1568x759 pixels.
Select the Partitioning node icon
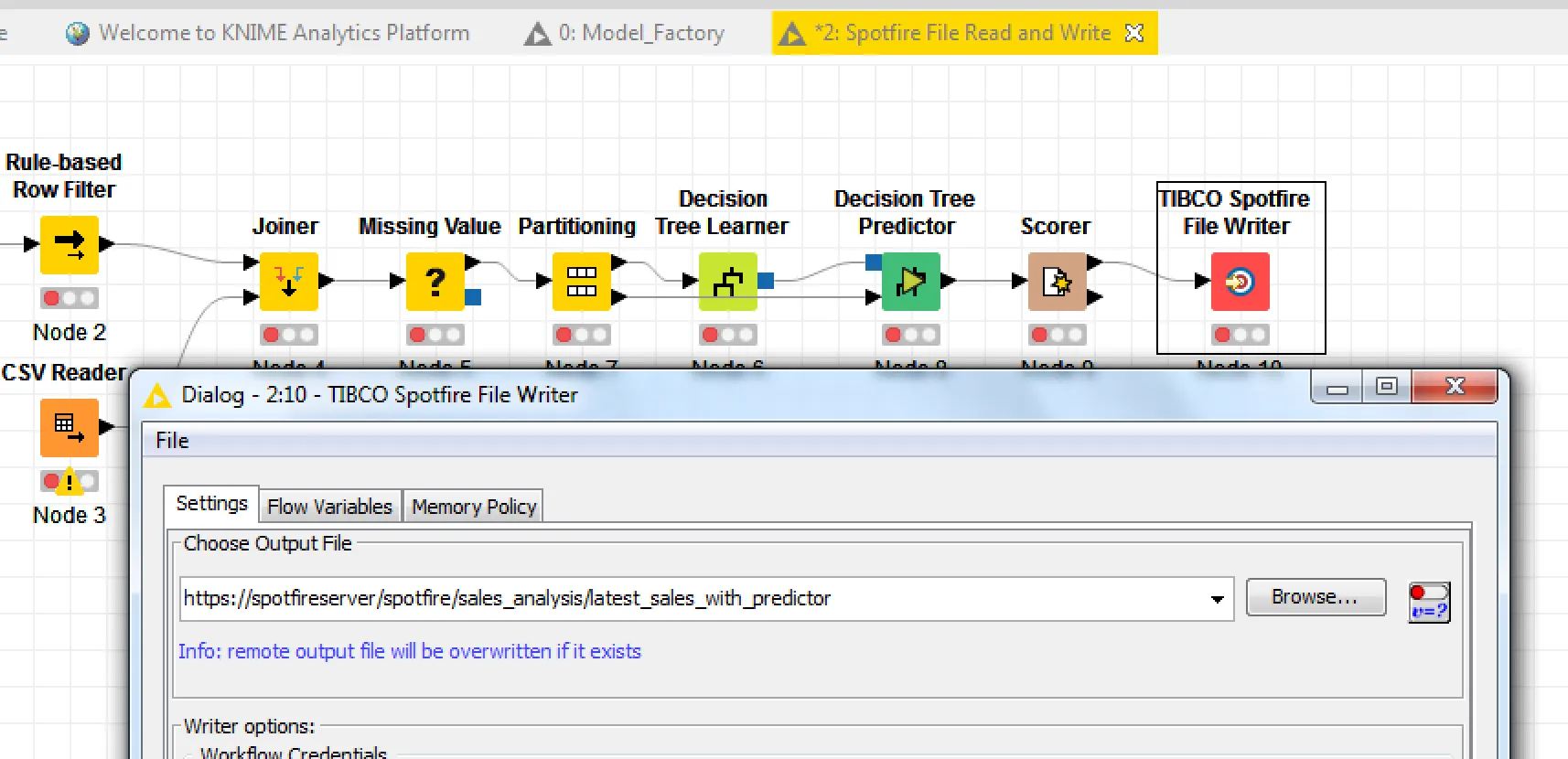(582, 282)
